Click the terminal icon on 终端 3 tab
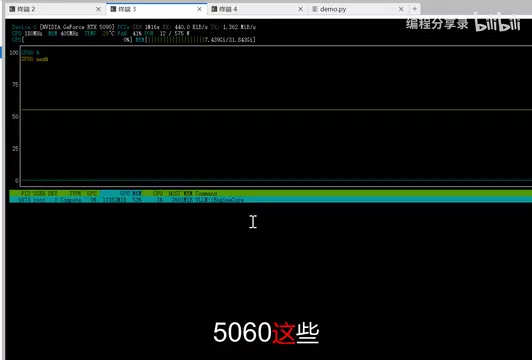The image size is (532, 360). click(113, 9)
